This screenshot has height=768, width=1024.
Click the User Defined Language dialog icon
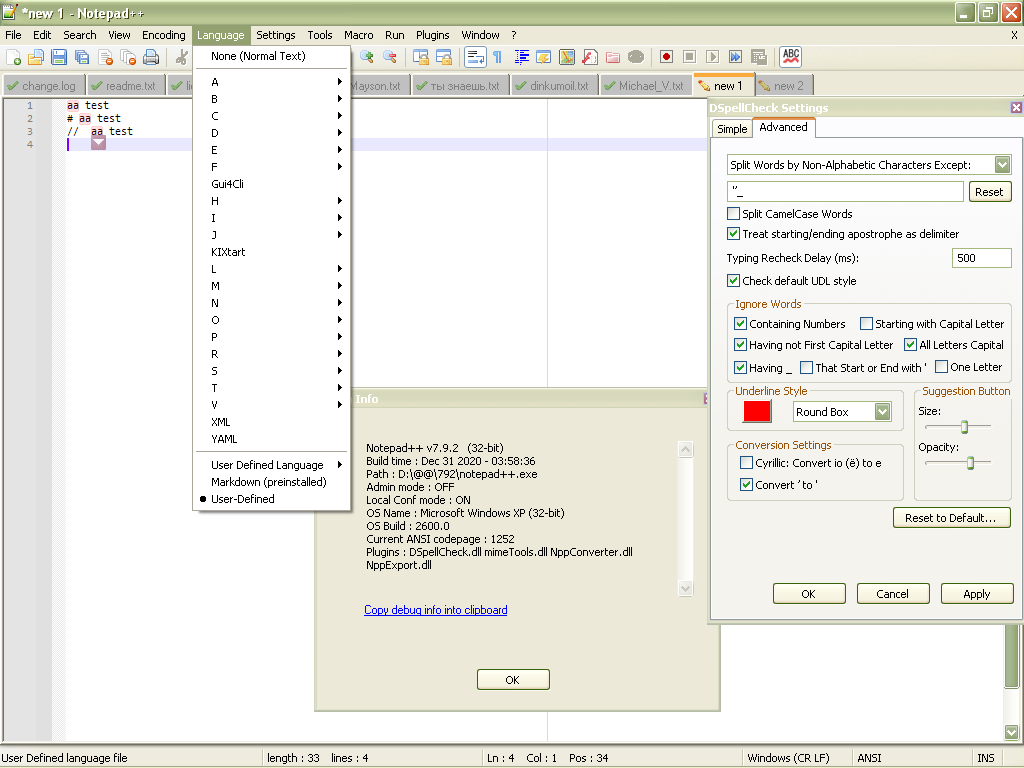pos(544,57)
